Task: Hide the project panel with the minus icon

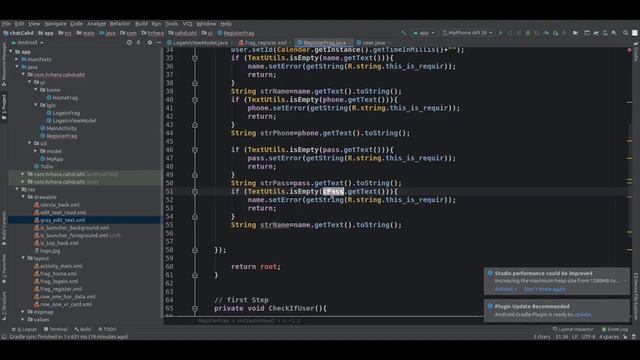Action: coord(158,42)
